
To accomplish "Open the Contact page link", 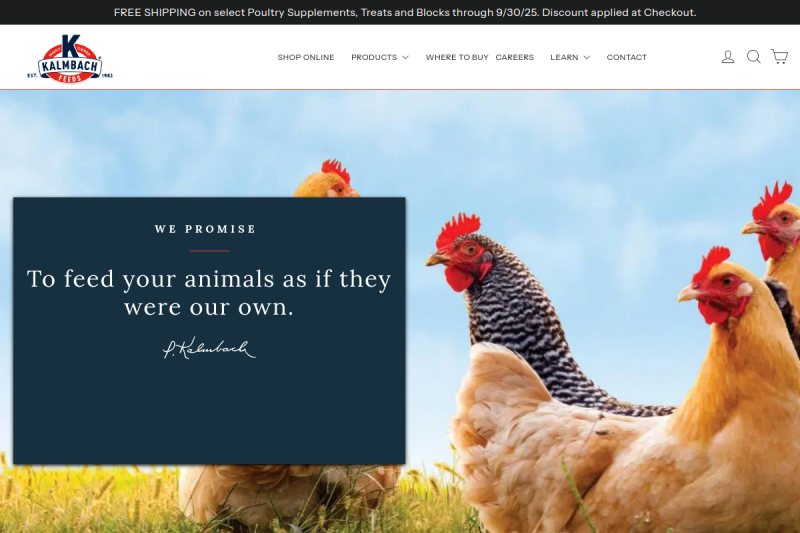I will coord(627,57).
